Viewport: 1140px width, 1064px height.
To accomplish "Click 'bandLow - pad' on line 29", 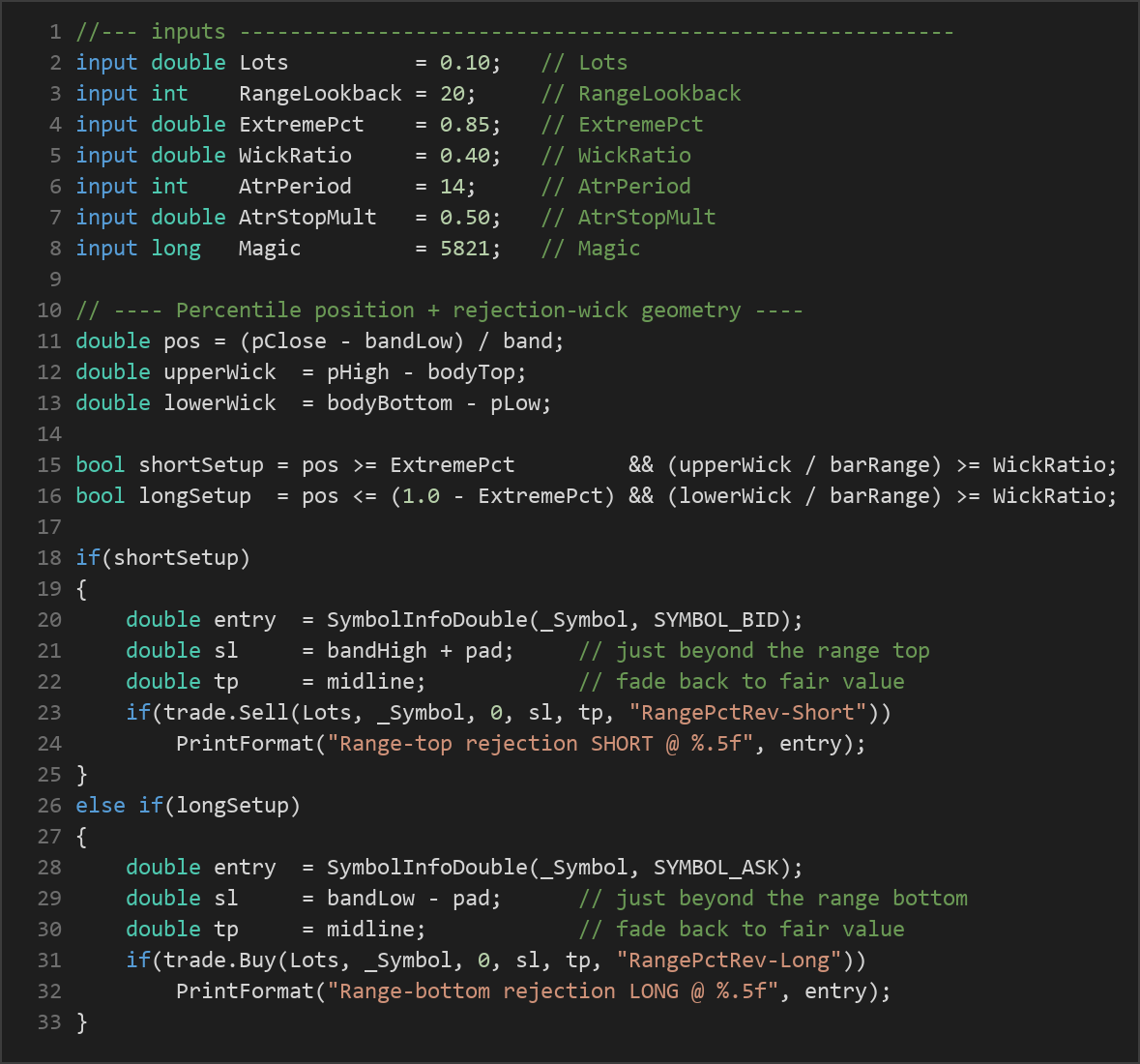I will (x=408, y=899).
